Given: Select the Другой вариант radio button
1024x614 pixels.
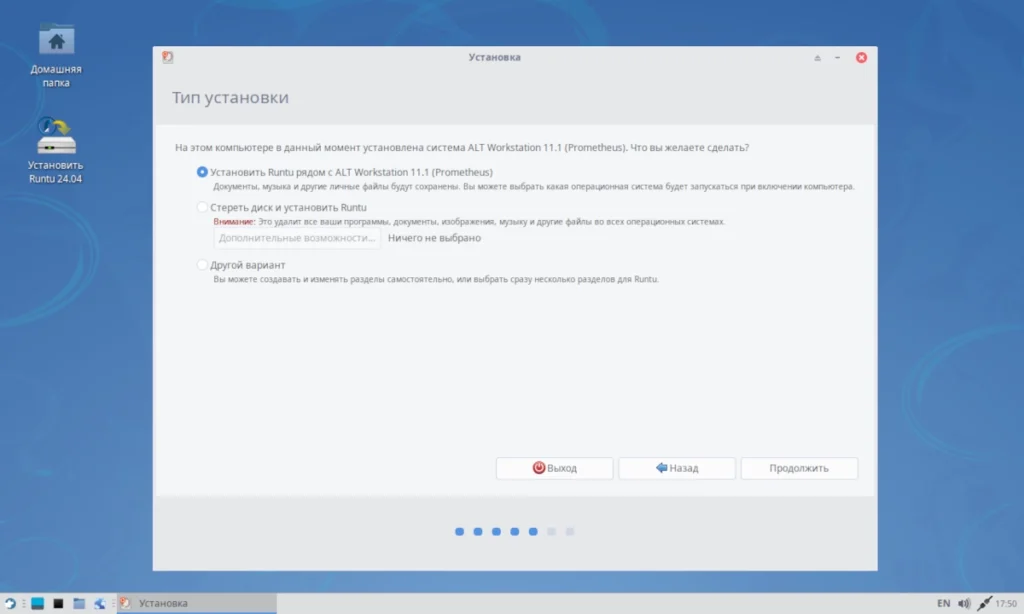Looking at the screenshot, I should (x=202, y=265).
